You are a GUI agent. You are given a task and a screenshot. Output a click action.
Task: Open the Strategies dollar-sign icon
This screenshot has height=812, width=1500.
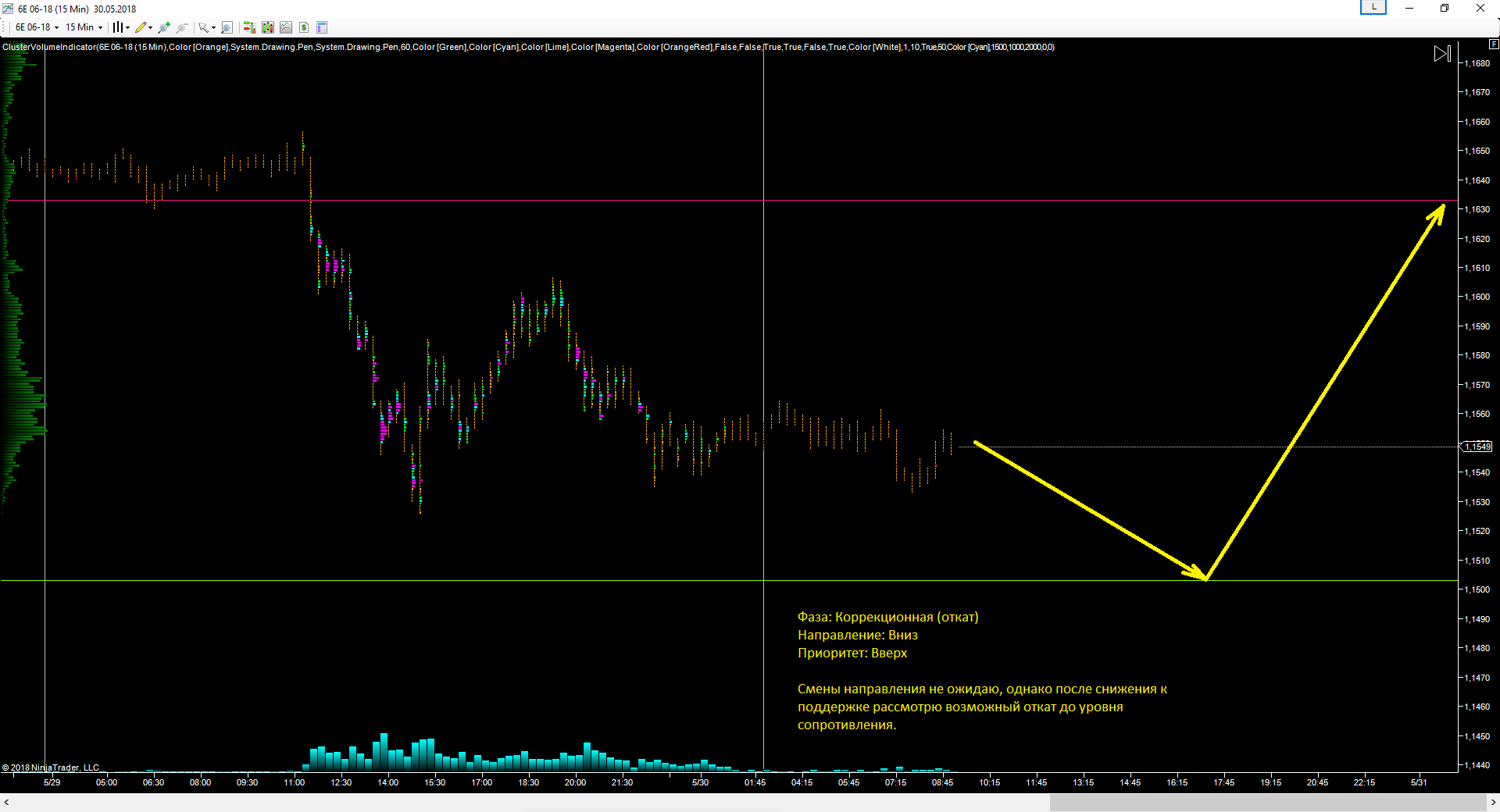304,27
